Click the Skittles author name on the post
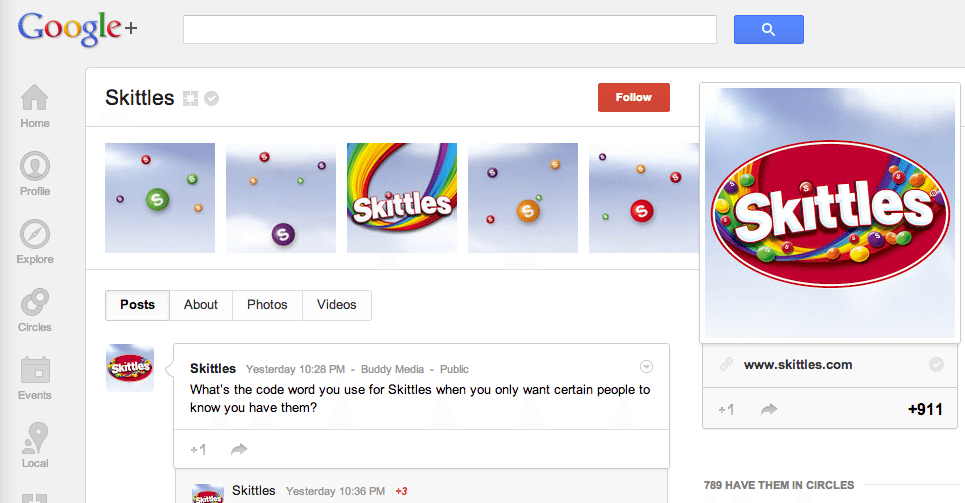The image size is (965, 503). [x=213, y=368]
